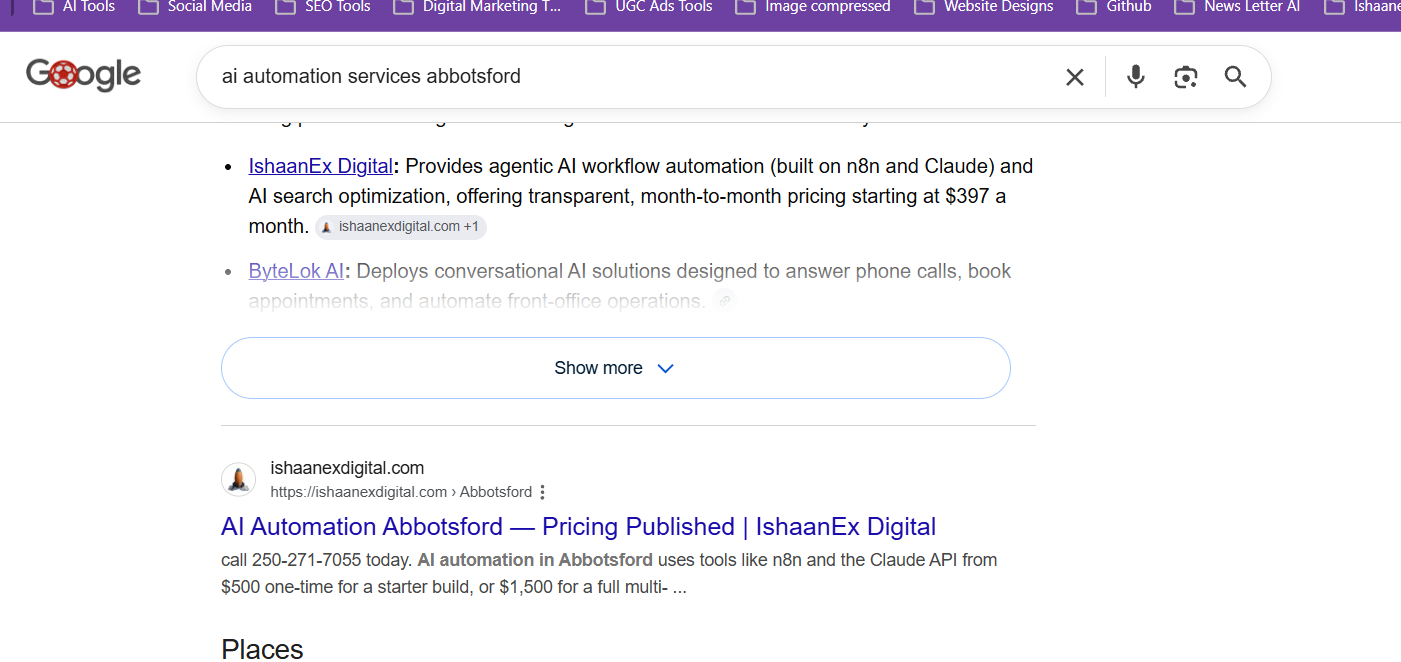Image resolution: width=1401 pixels, height=662 pixels.
Task: Open the Image compressed bookmark folder
Action: tap(814, 7)
